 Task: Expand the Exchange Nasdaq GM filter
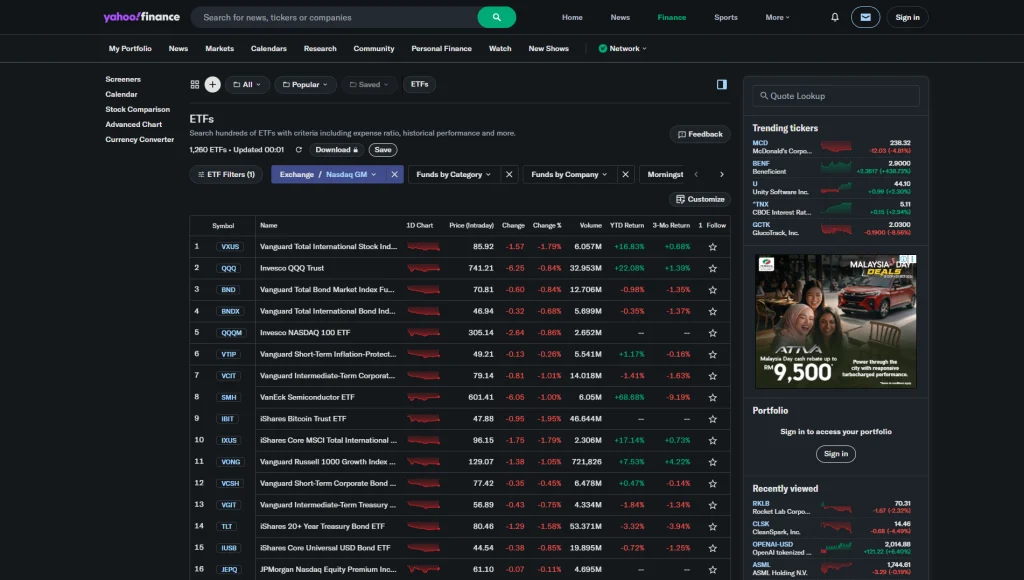(x=328, y=174)
